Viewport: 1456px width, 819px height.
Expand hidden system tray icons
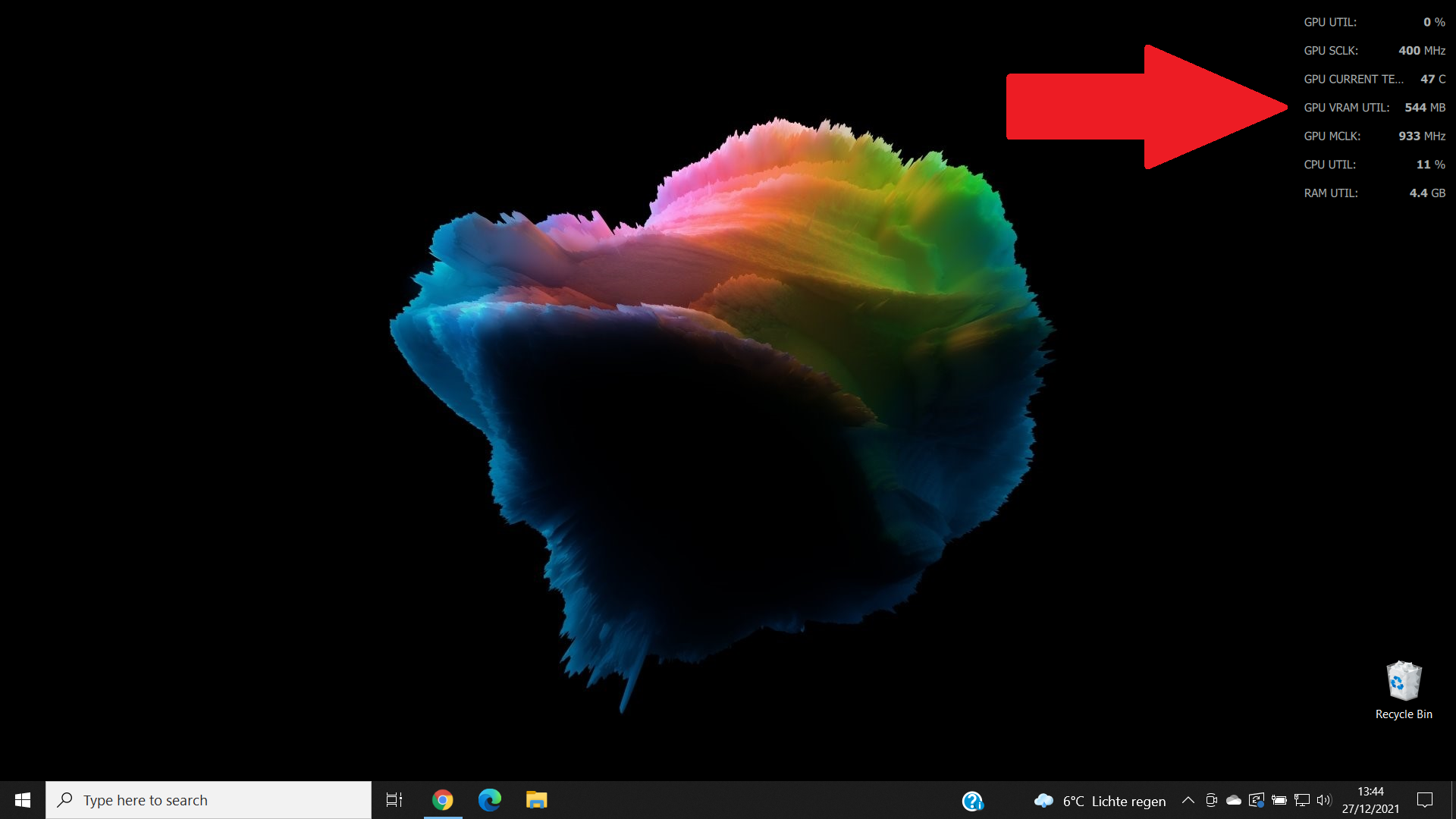tap(1188, 800)
